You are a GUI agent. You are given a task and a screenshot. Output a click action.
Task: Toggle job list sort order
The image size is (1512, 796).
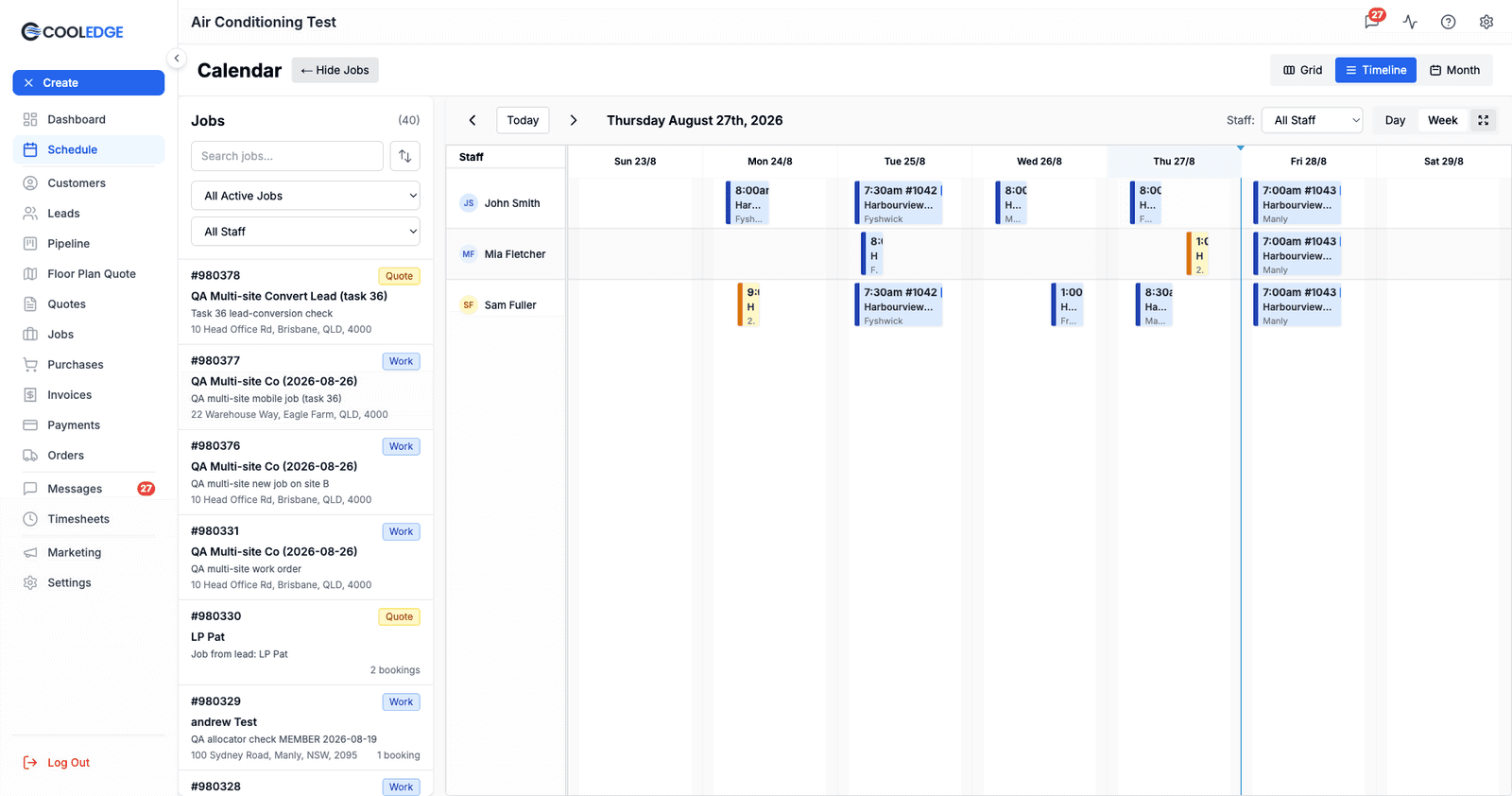click(404, 156)
